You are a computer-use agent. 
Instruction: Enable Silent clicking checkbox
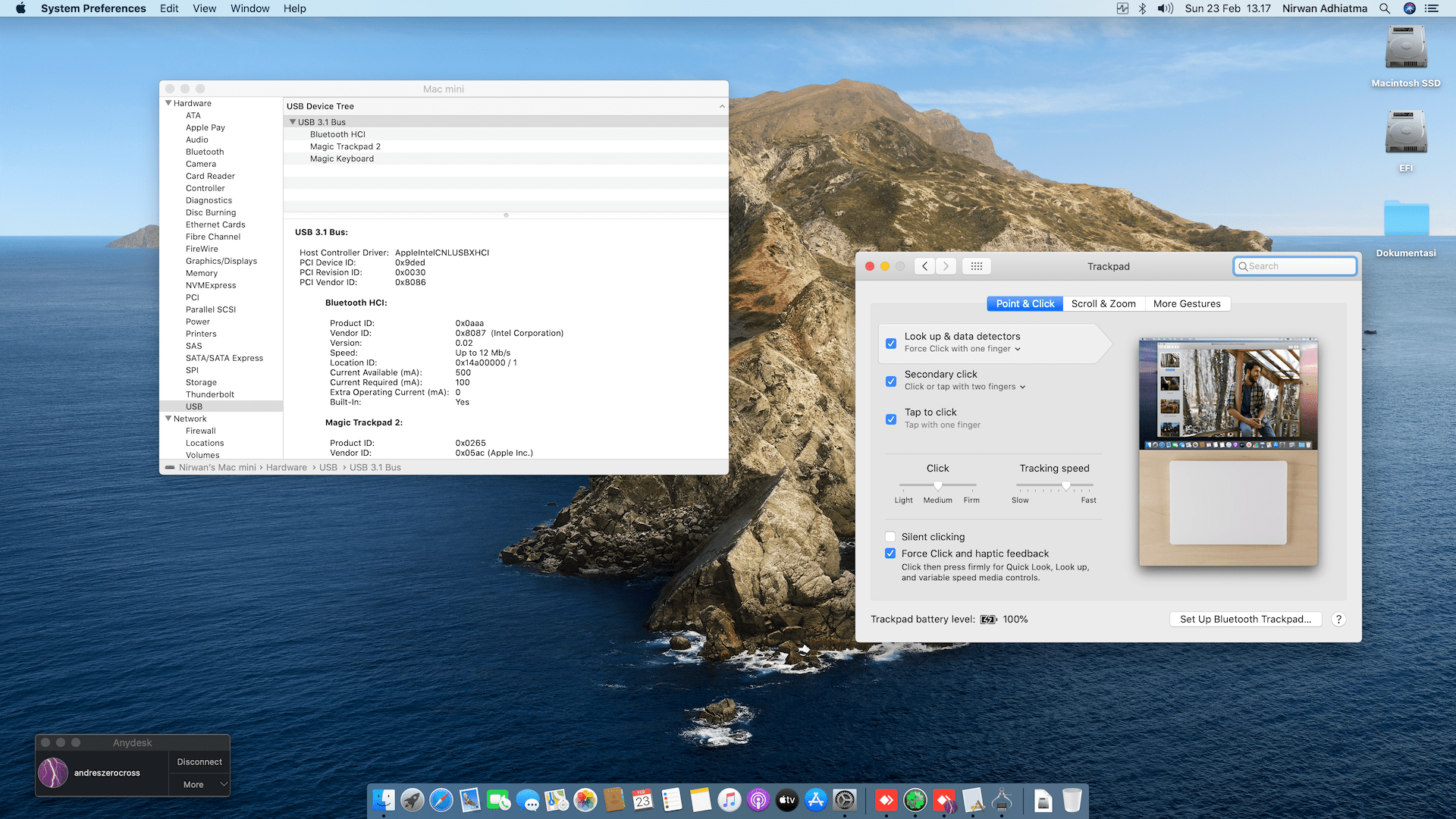890,537
